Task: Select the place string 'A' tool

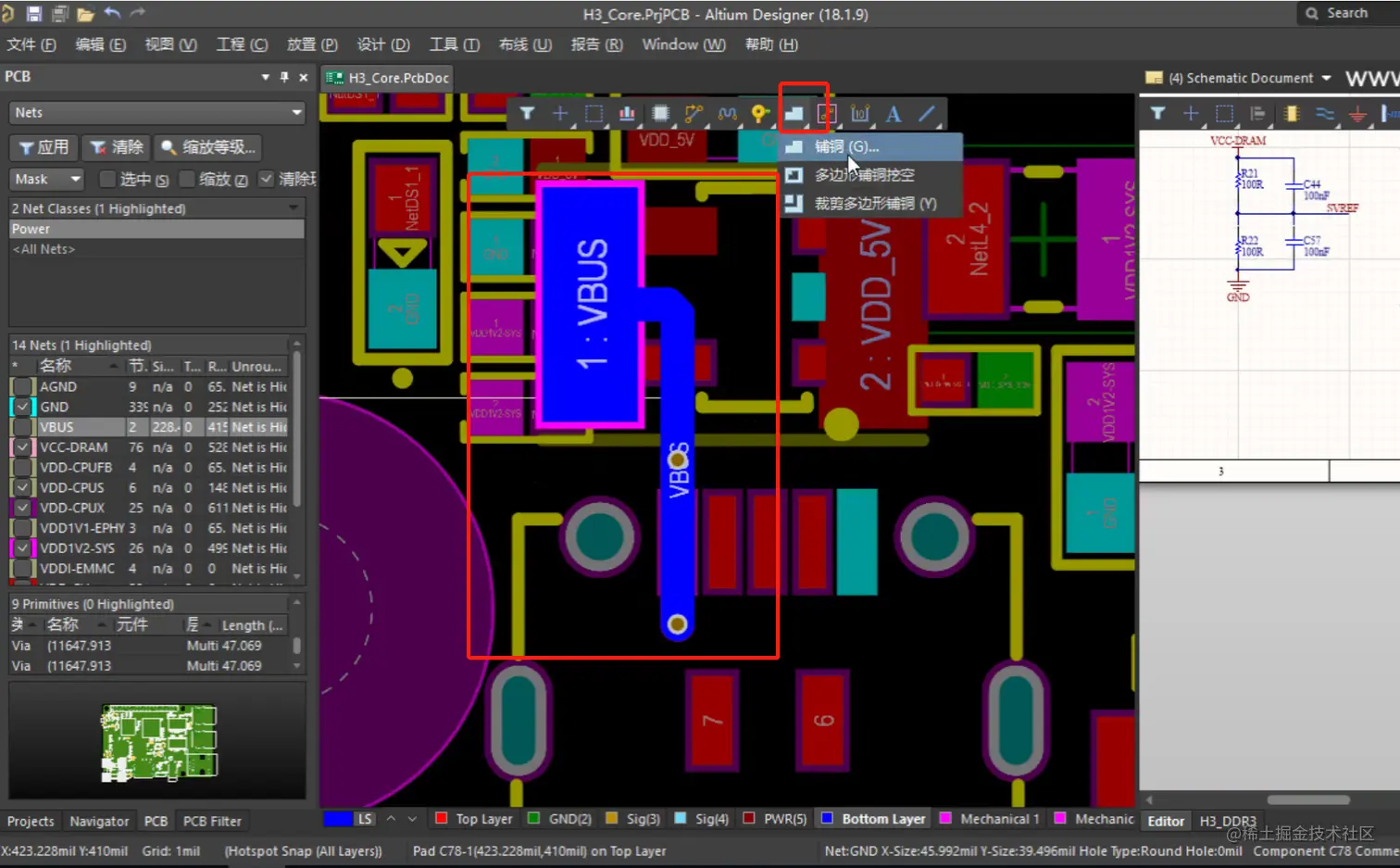Action: (894, 114)
